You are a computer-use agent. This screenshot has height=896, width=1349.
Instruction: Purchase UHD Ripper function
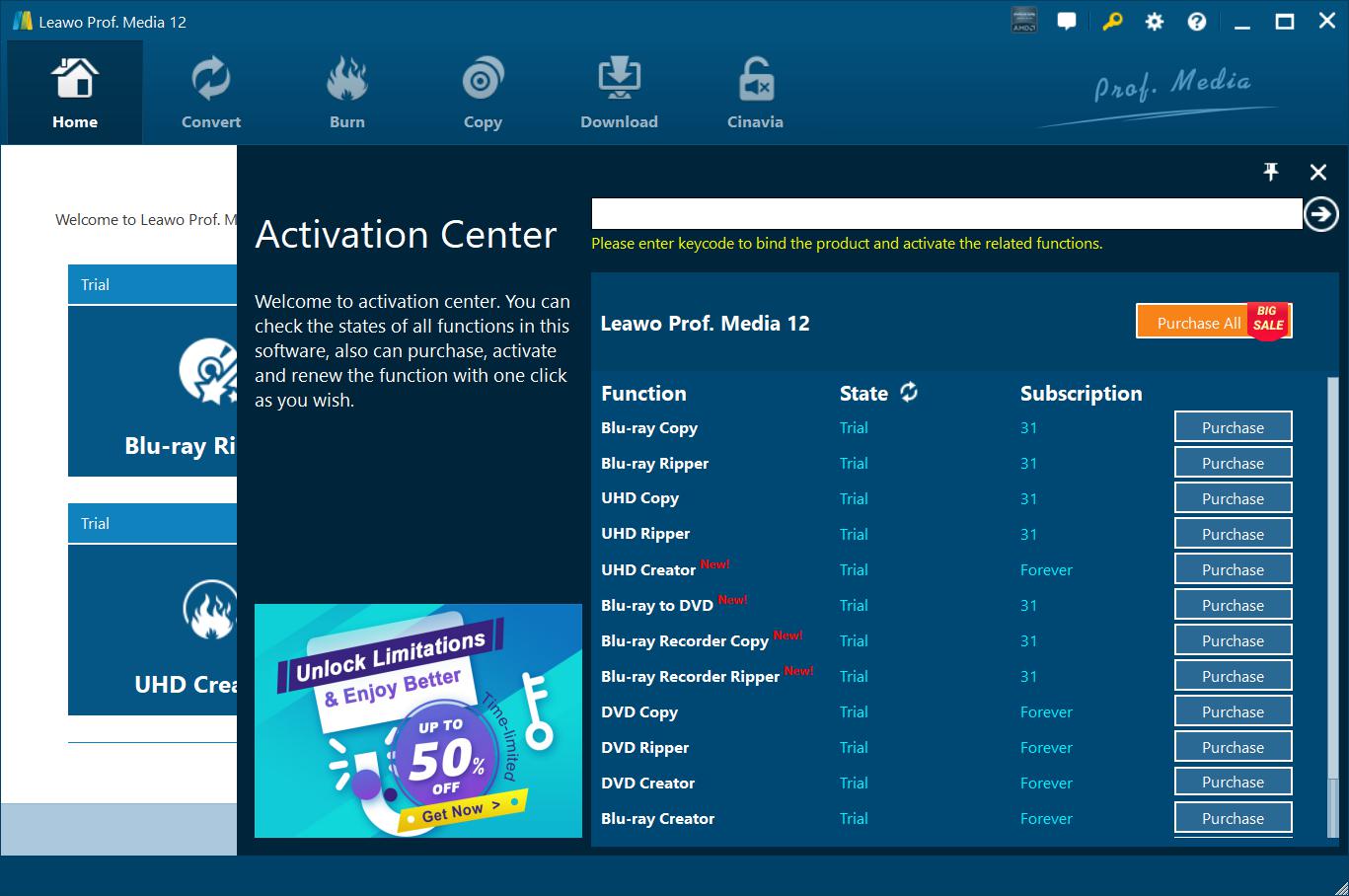point(1233,534)
